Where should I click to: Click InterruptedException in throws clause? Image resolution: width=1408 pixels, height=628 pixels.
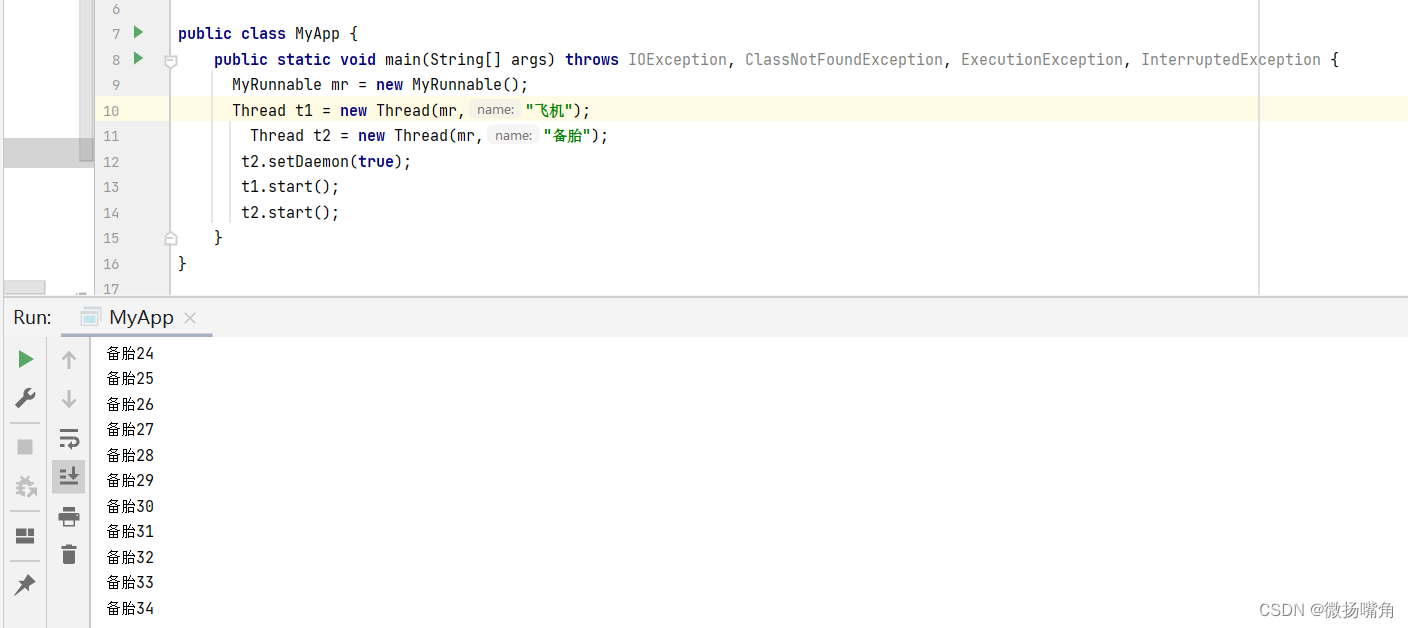pyautogui.click(x=1231, y=59)
